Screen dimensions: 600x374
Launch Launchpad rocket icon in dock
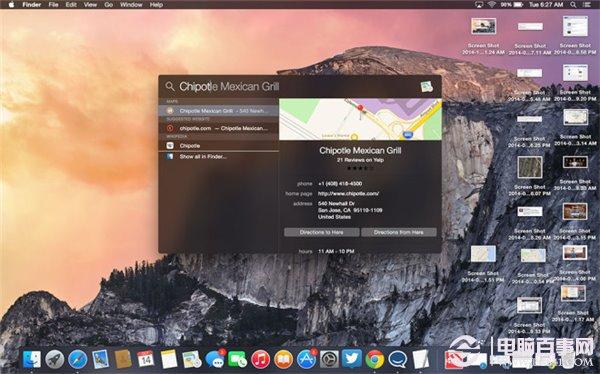[x=55, y=359]
